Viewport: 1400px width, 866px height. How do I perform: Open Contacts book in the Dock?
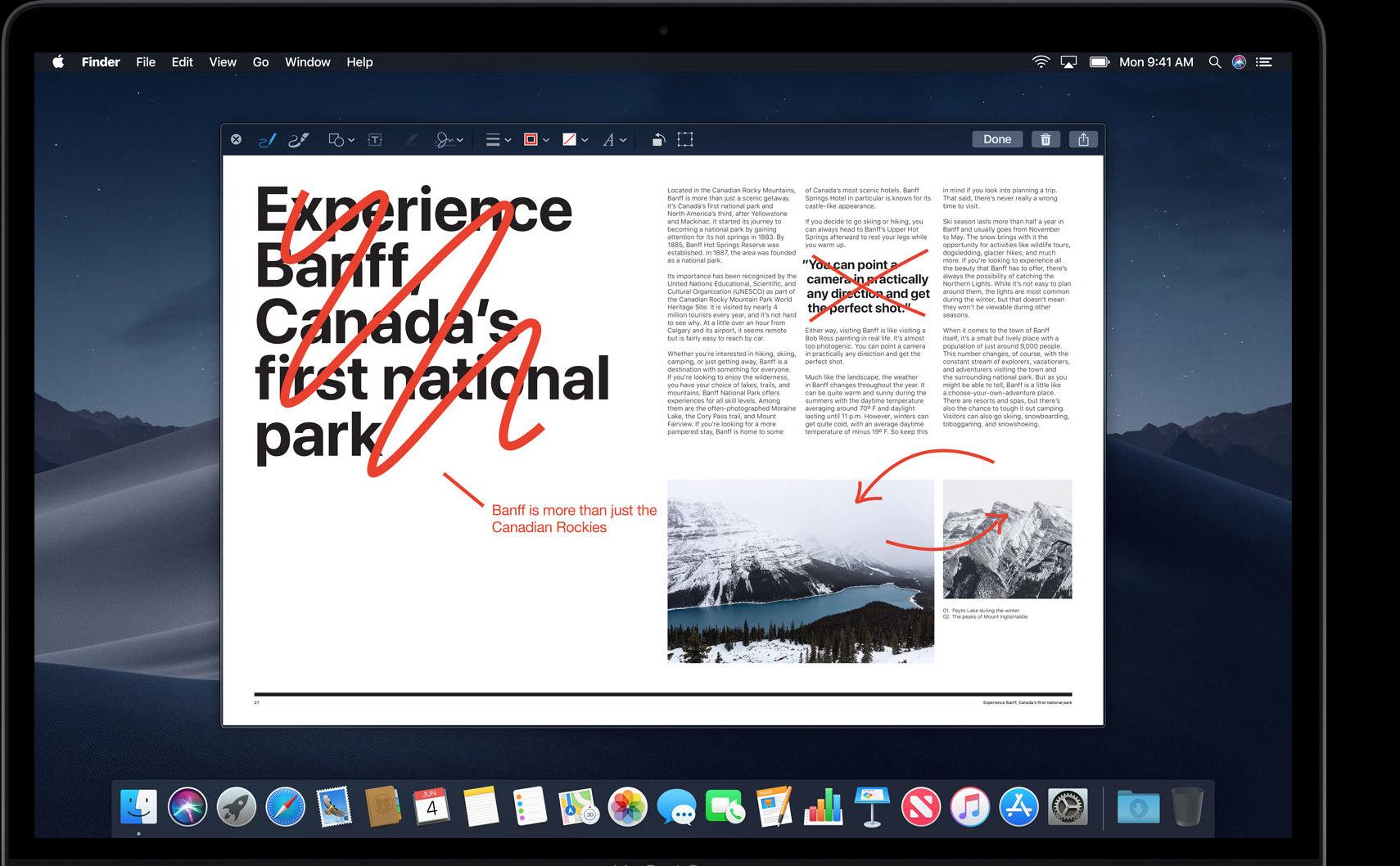[x=382, y=807]
